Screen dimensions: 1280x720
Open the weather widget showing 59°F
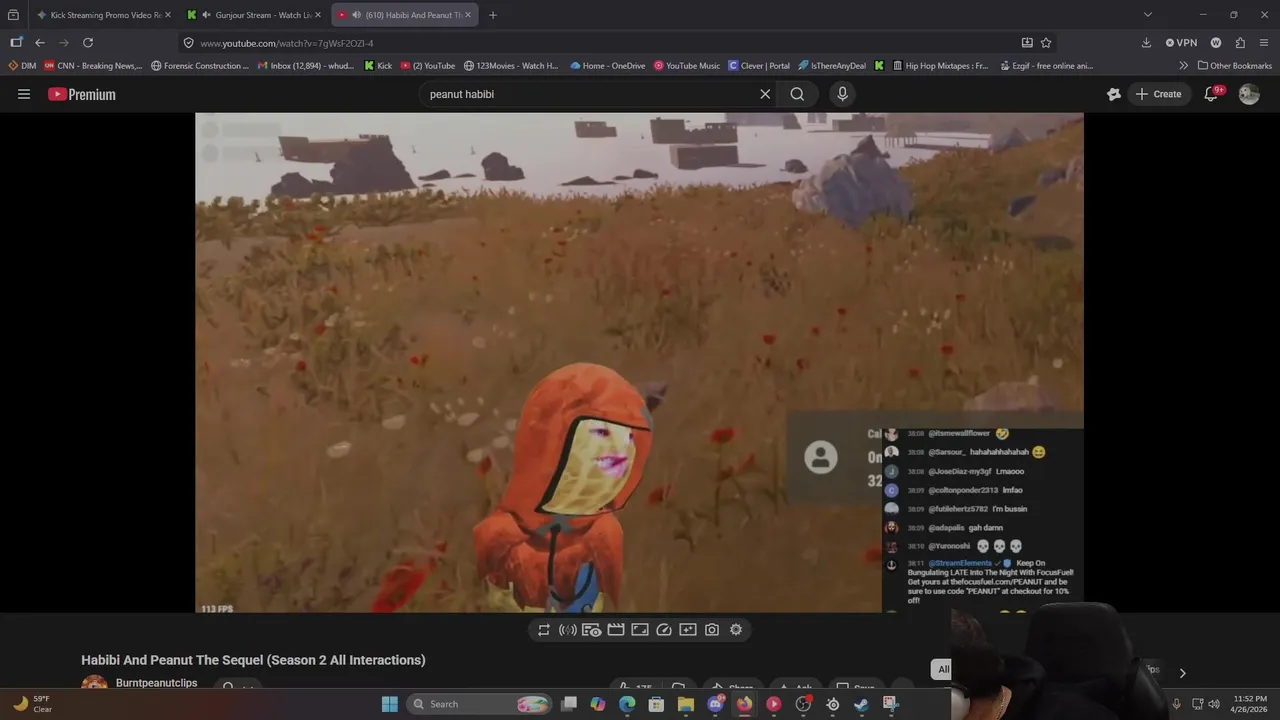pyautogui.click(x=32, y=704)
